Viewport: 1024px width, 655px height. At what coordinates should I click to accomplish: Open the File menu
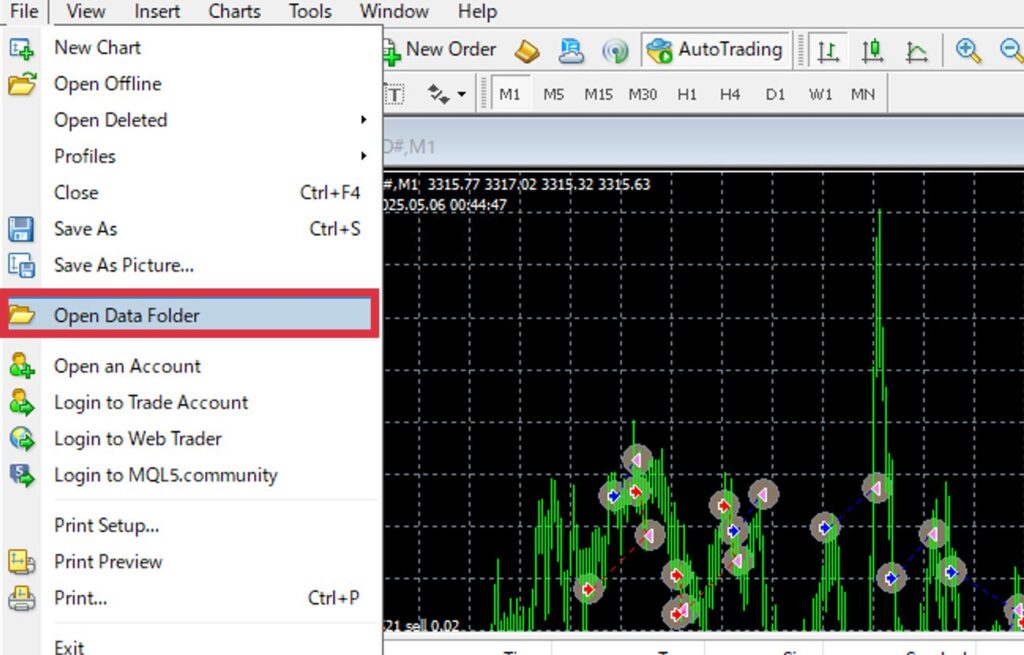click(x=24, y=11)
